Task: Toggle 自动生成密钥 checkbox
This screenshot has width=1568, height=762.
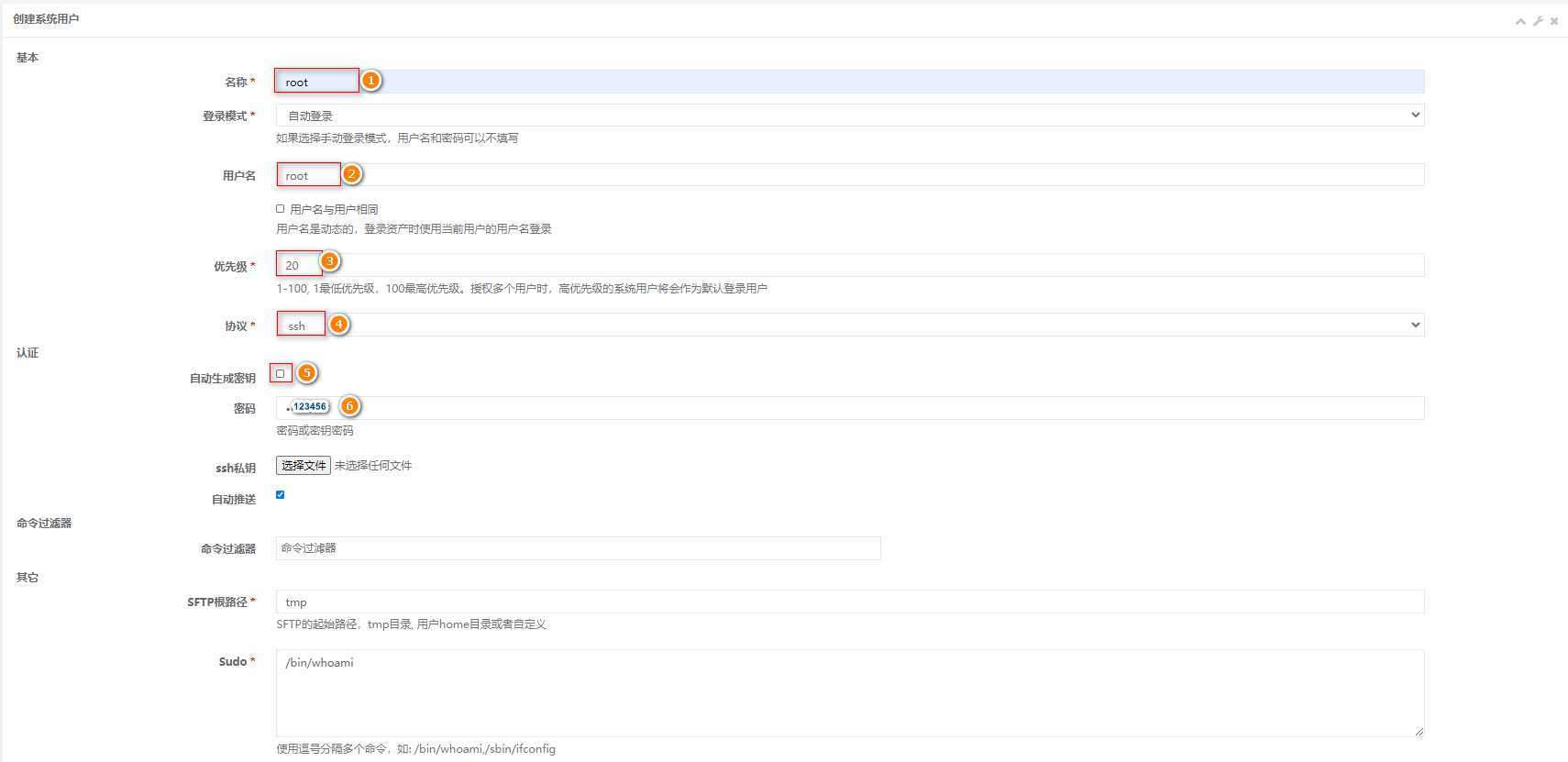Action: (281, 373)
